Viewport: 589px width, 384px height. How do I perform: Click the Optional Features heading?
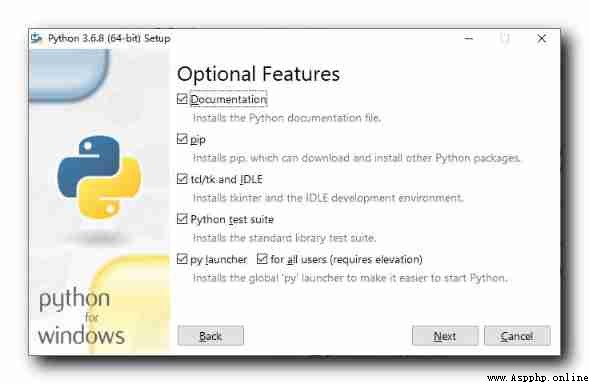[x=258, y=74]
